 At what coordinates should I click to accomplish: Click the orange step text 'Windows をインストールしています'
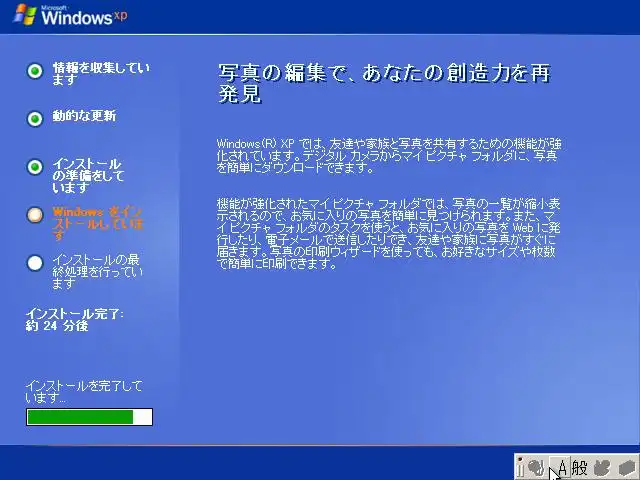(x=98, y=224)
